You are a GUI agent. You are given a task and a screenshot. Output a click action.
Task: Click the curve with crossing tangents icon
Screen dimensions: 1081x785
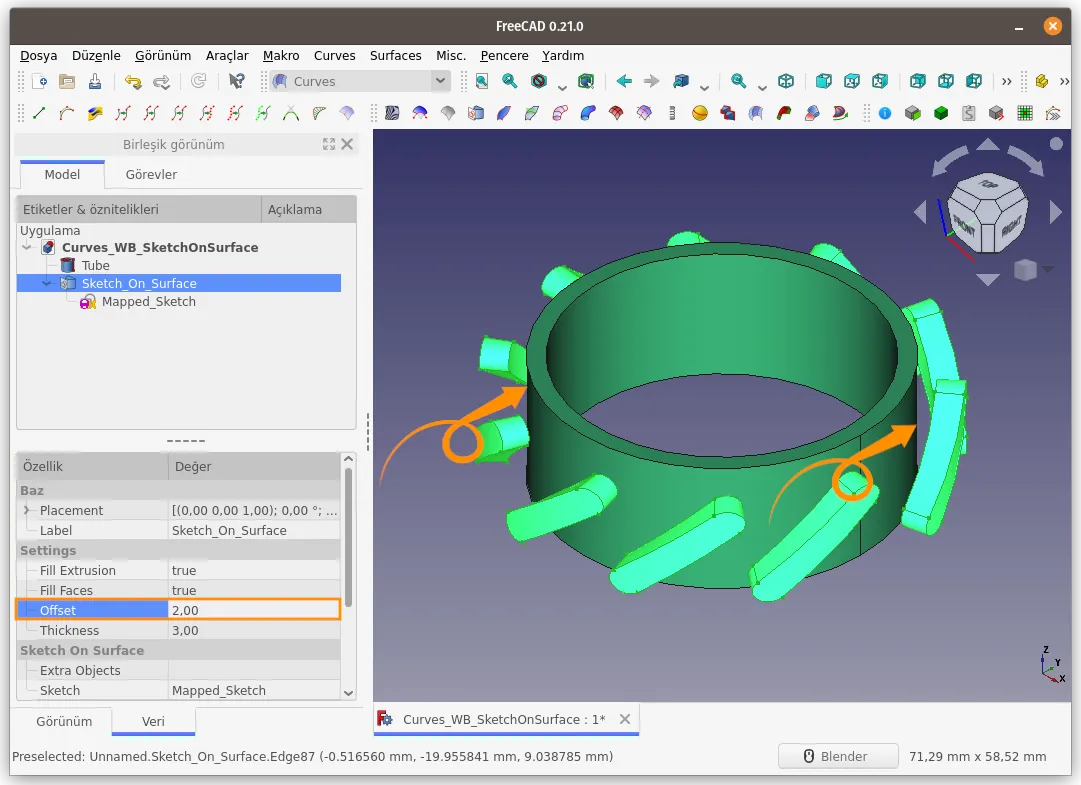pyautogui.click(x=291, y=113)
